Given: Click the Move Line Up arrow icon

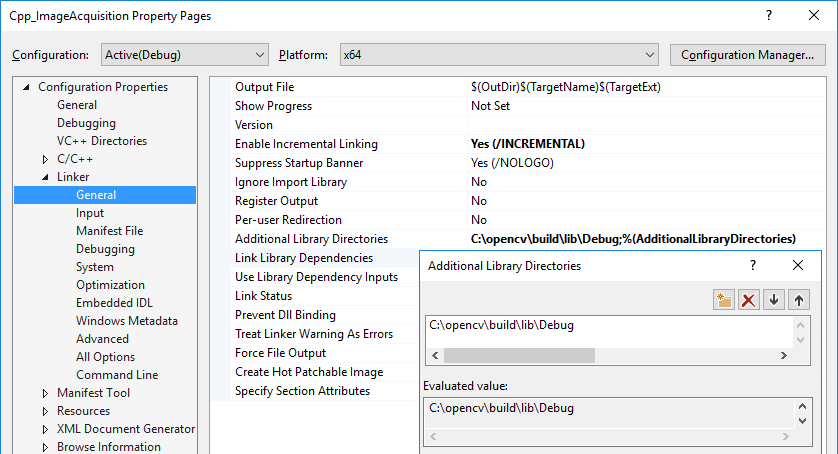Looking at the screenshot, I should click(x=799, y=300).
